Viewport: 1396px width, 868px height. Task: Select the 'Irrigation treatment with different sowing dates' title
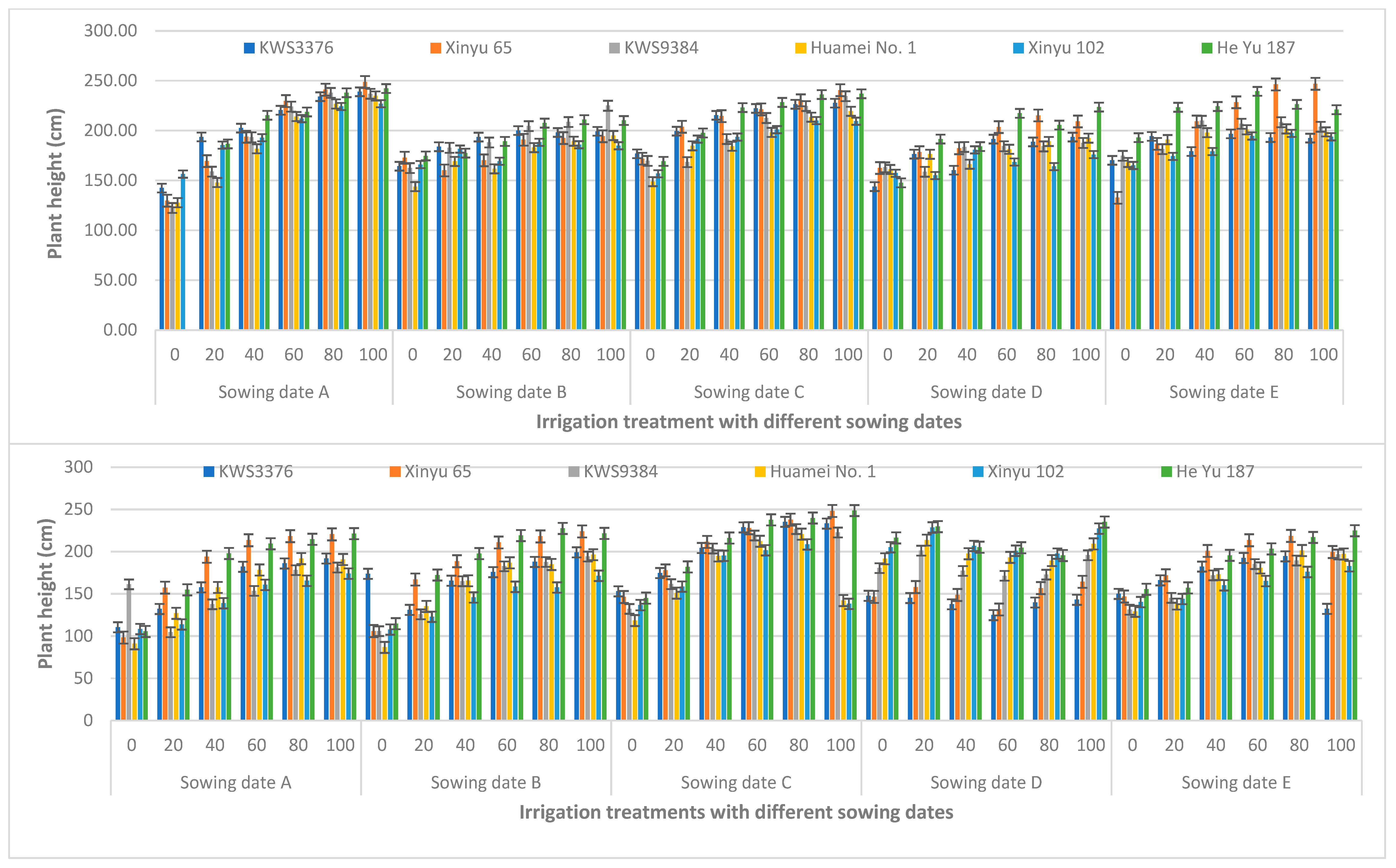(749, 422)
